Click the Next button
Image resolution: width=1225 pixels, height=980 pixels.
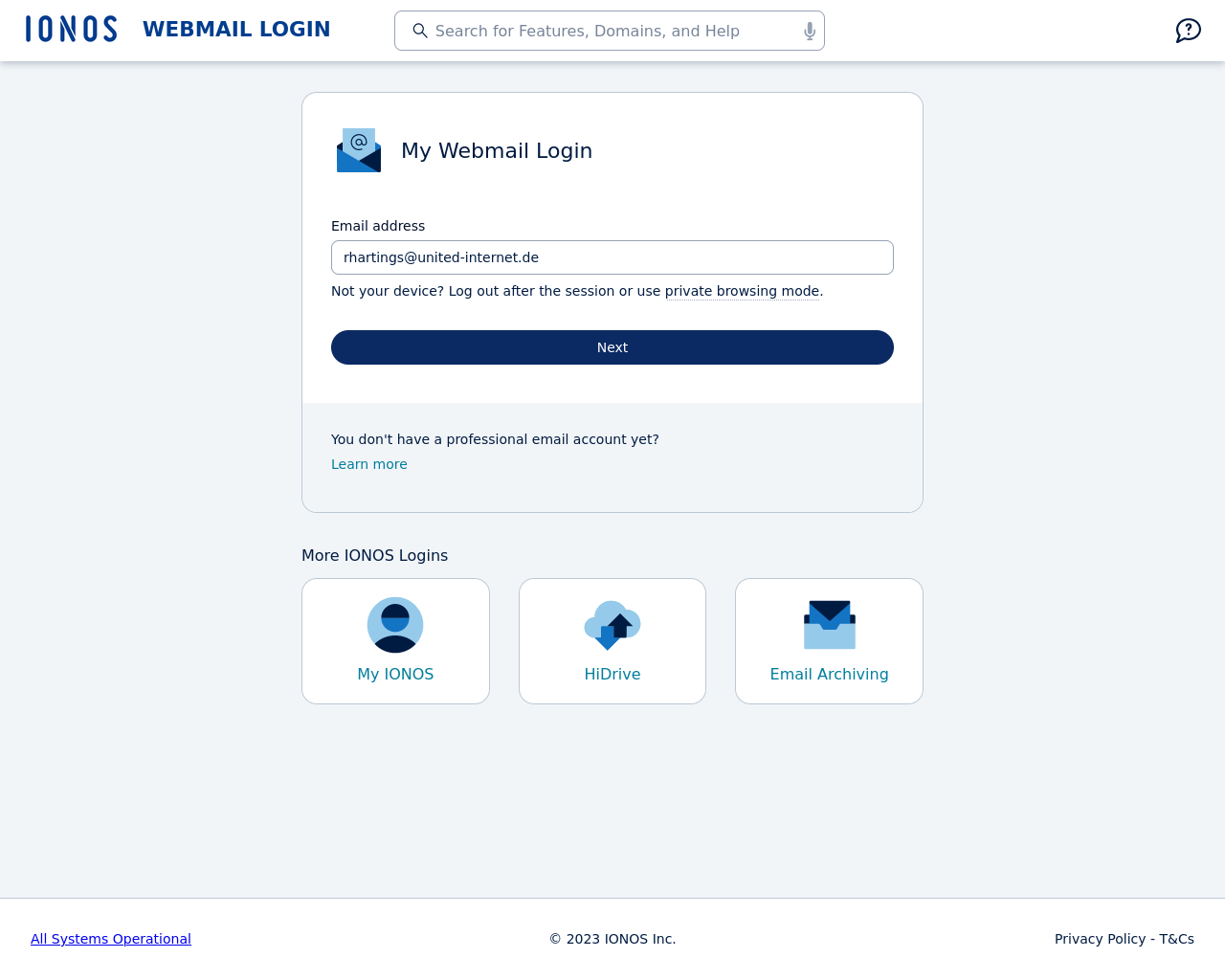pyautogui.click(x=612, y=347)
